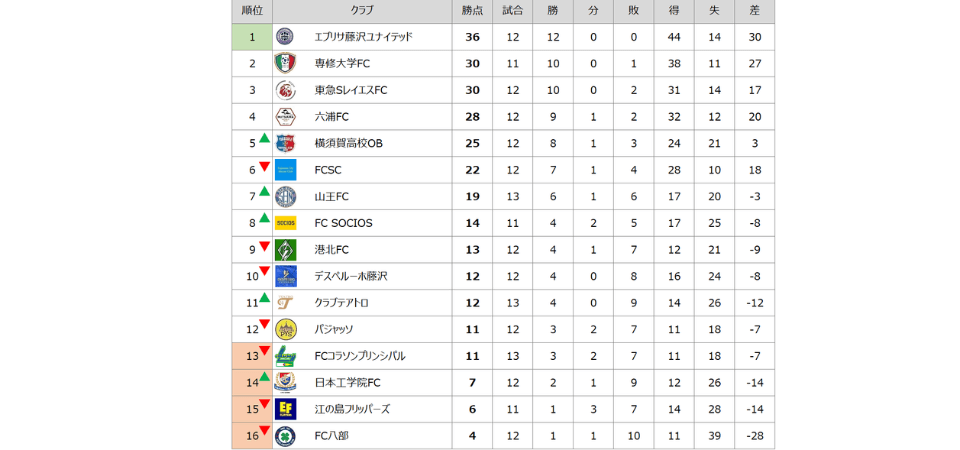Click the 順位 column header

(252, 11)
